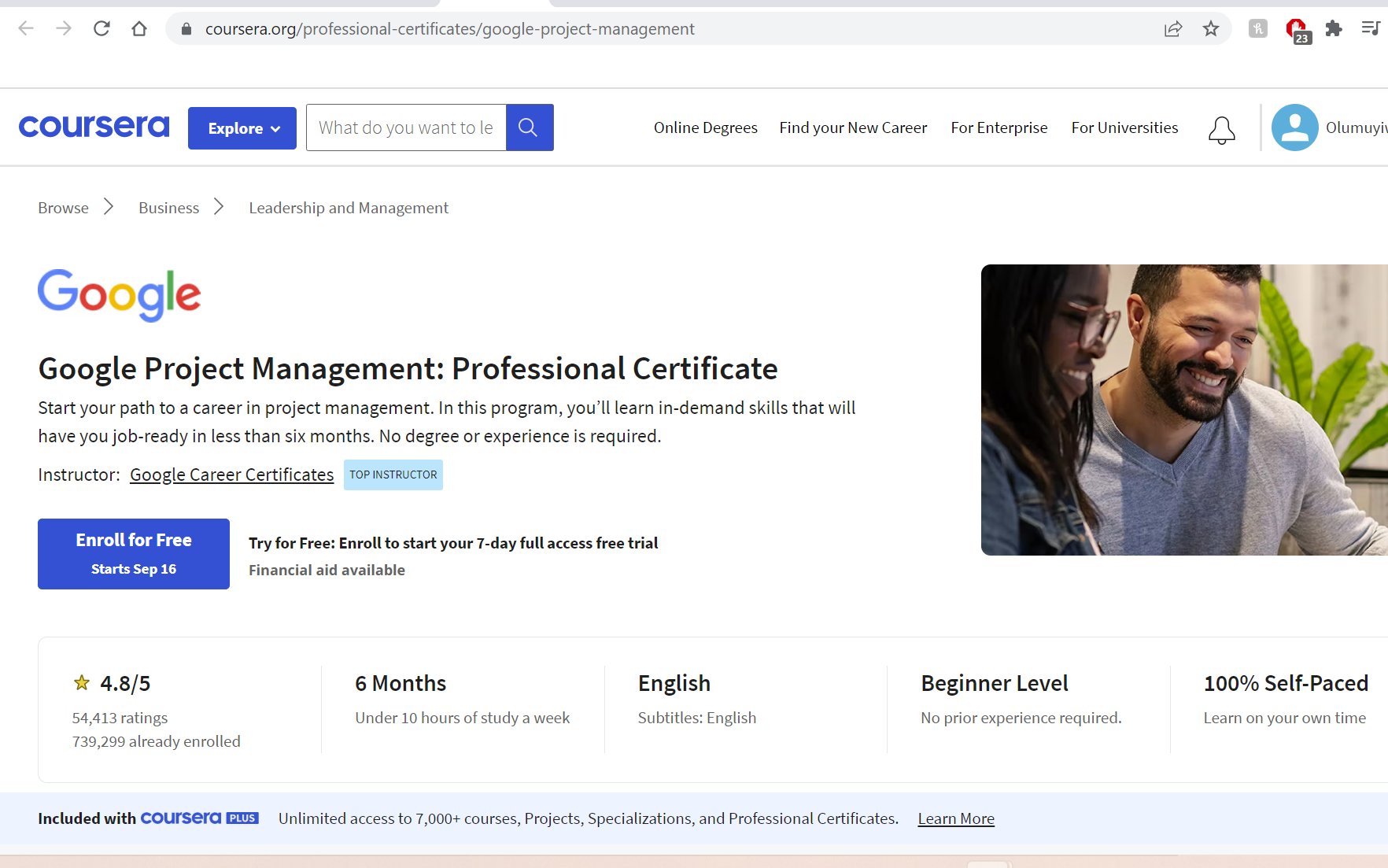Submit search with magnifier button

pyautogui.click(x=530, y=127)
